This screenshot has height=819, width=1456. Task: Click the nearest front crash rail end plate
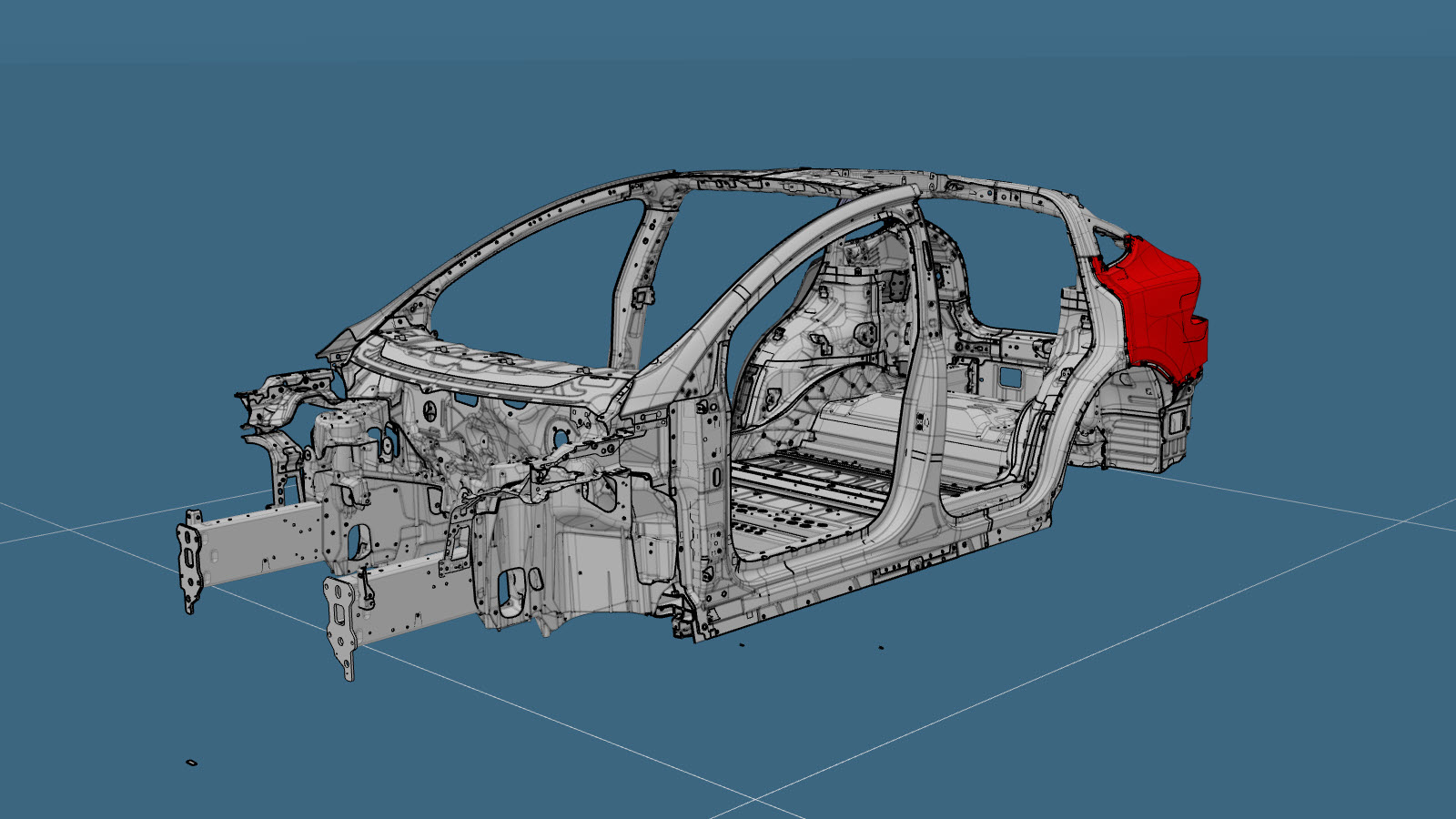point(340,626)
